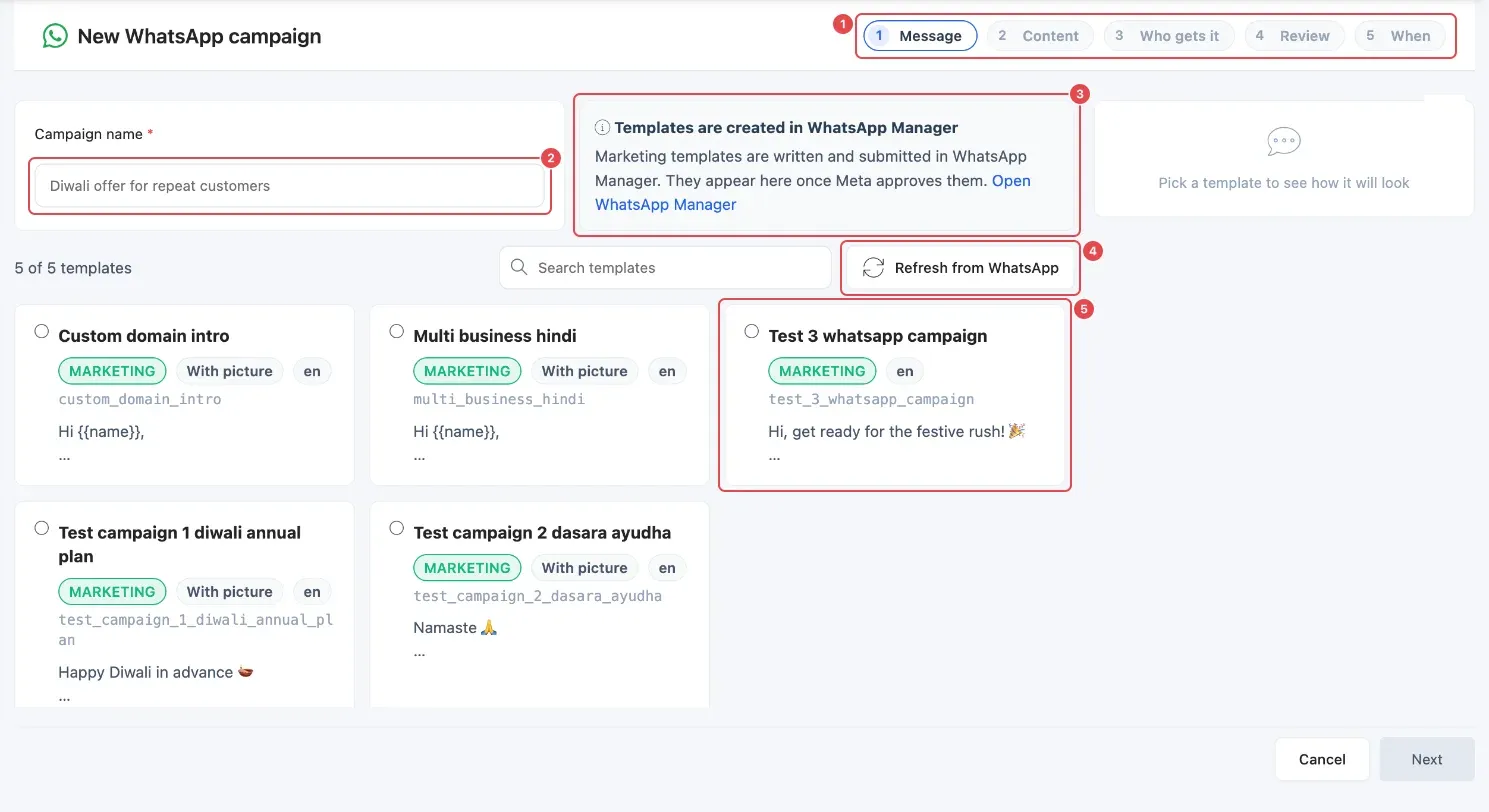Click the Campaign name input field
1489x812 pixels.
pos(290,186)
